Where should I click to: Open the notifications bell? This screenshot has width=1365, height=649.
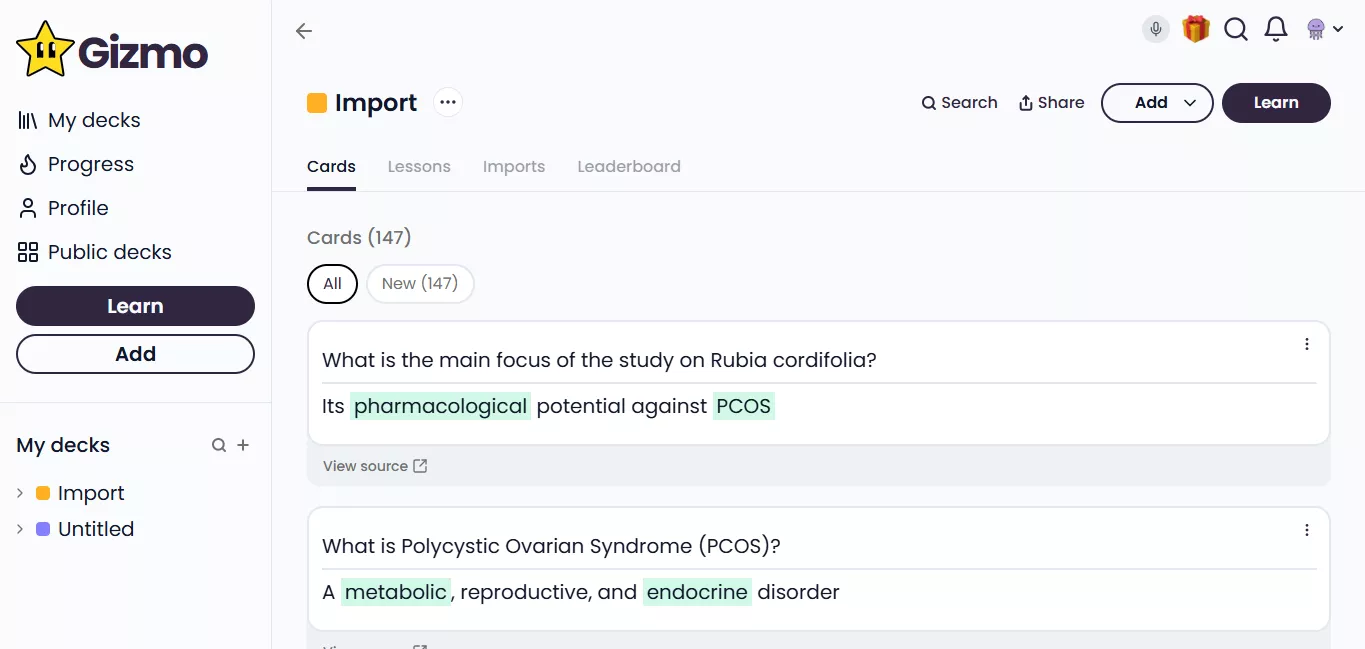(x=1276, y=29)
